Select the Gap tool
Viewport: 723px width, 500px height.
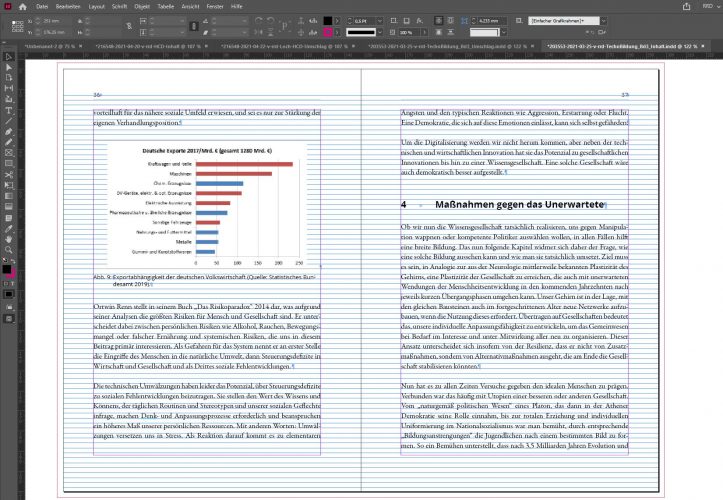(8, 89)
